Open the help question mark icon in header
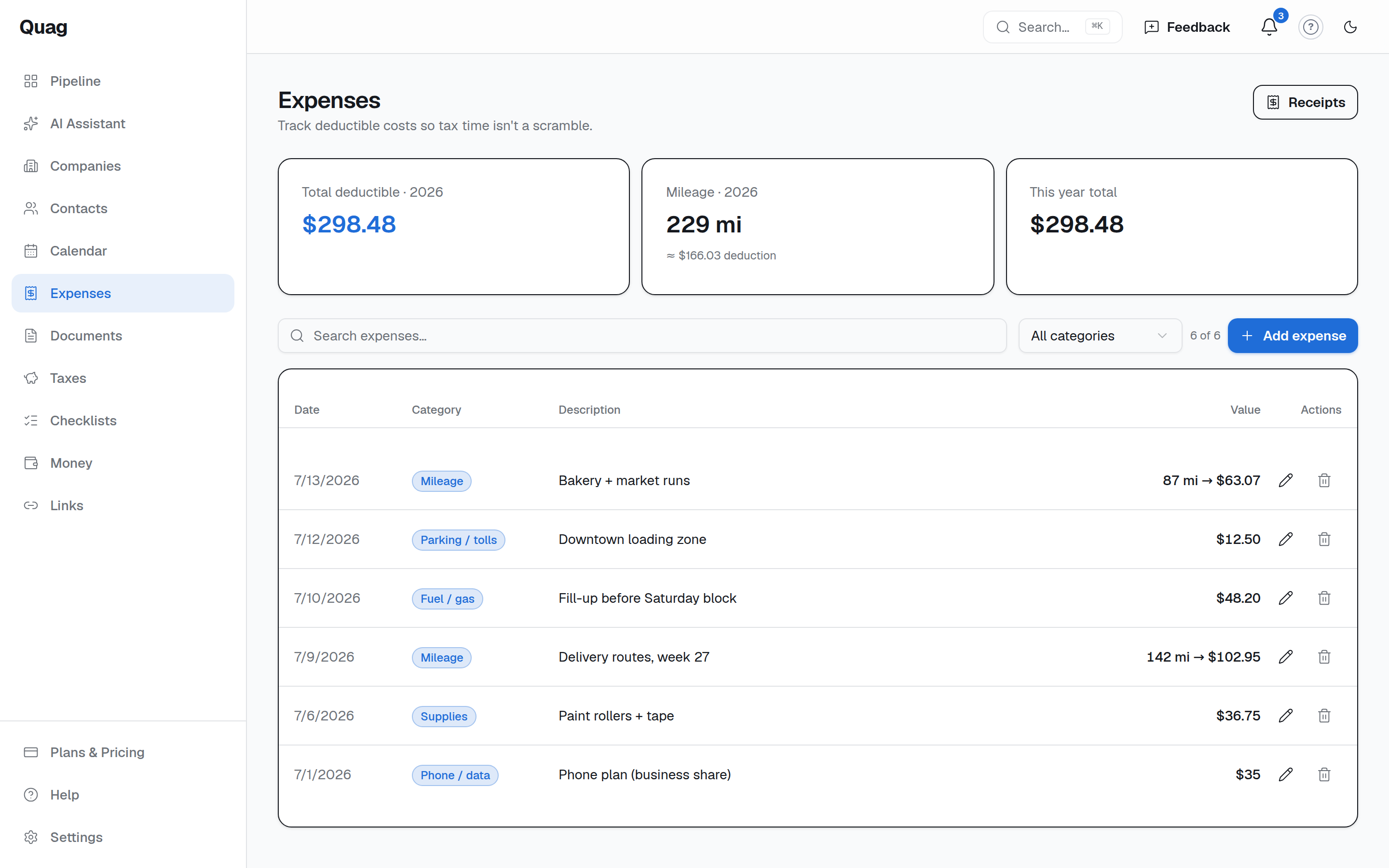 pos(1310,27)
